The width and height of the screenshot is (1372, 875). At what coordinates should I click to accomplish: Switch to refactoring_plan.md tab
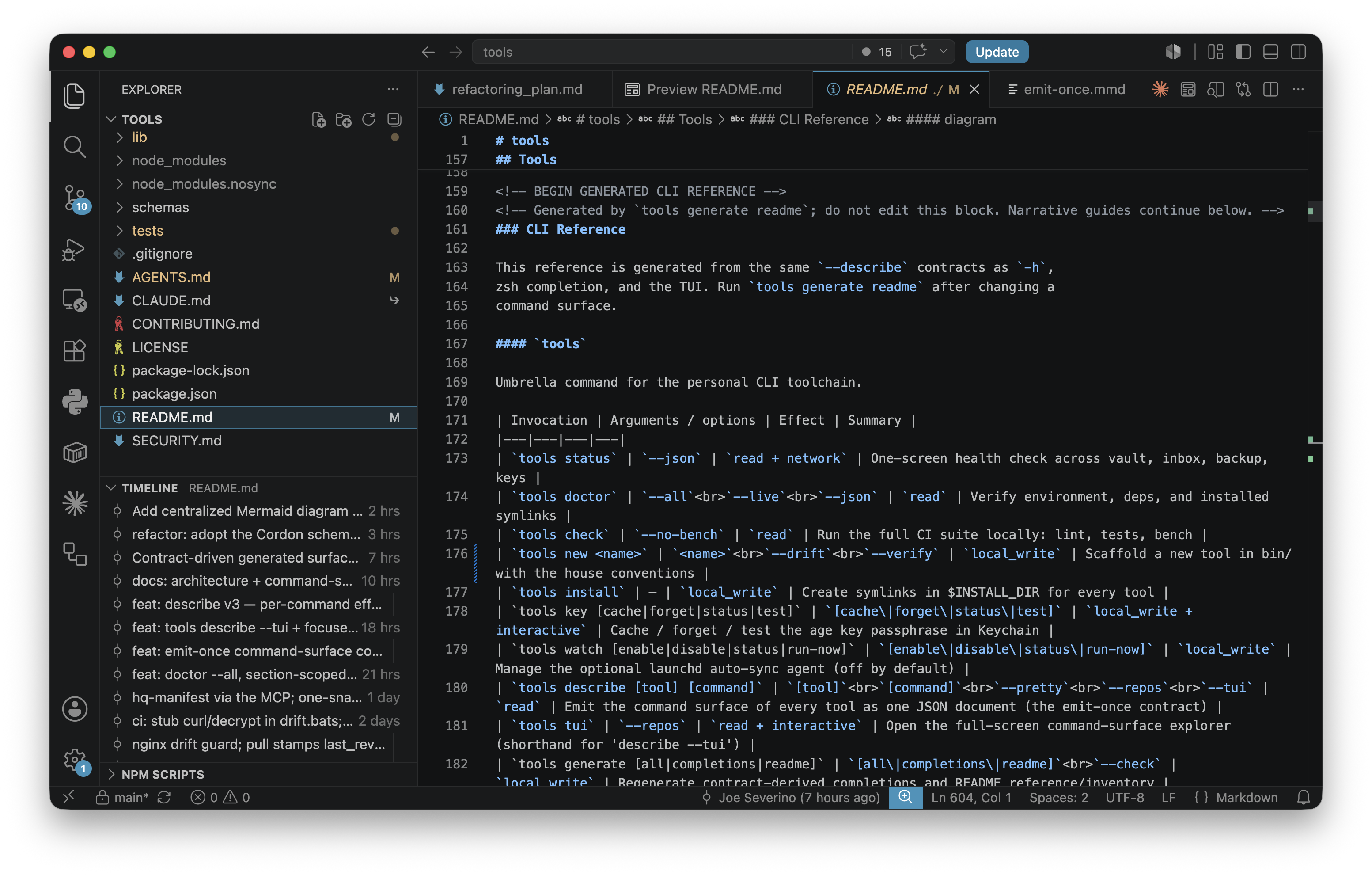tap(515, 90)
